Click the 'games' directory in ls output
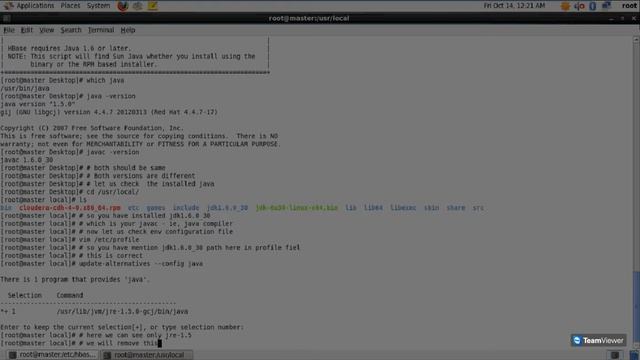Viewport: 640px width, 360px height. [156, 208]
